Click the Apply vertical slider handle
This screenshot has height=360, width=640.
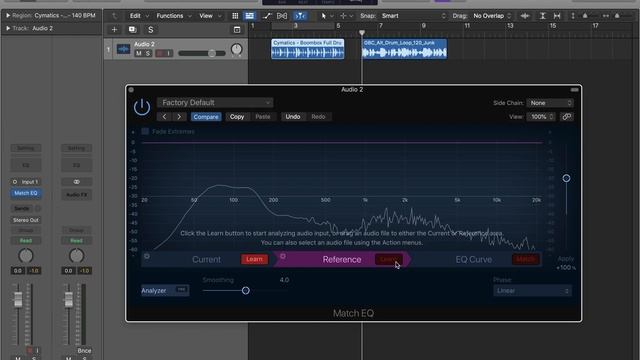[566, 178]
